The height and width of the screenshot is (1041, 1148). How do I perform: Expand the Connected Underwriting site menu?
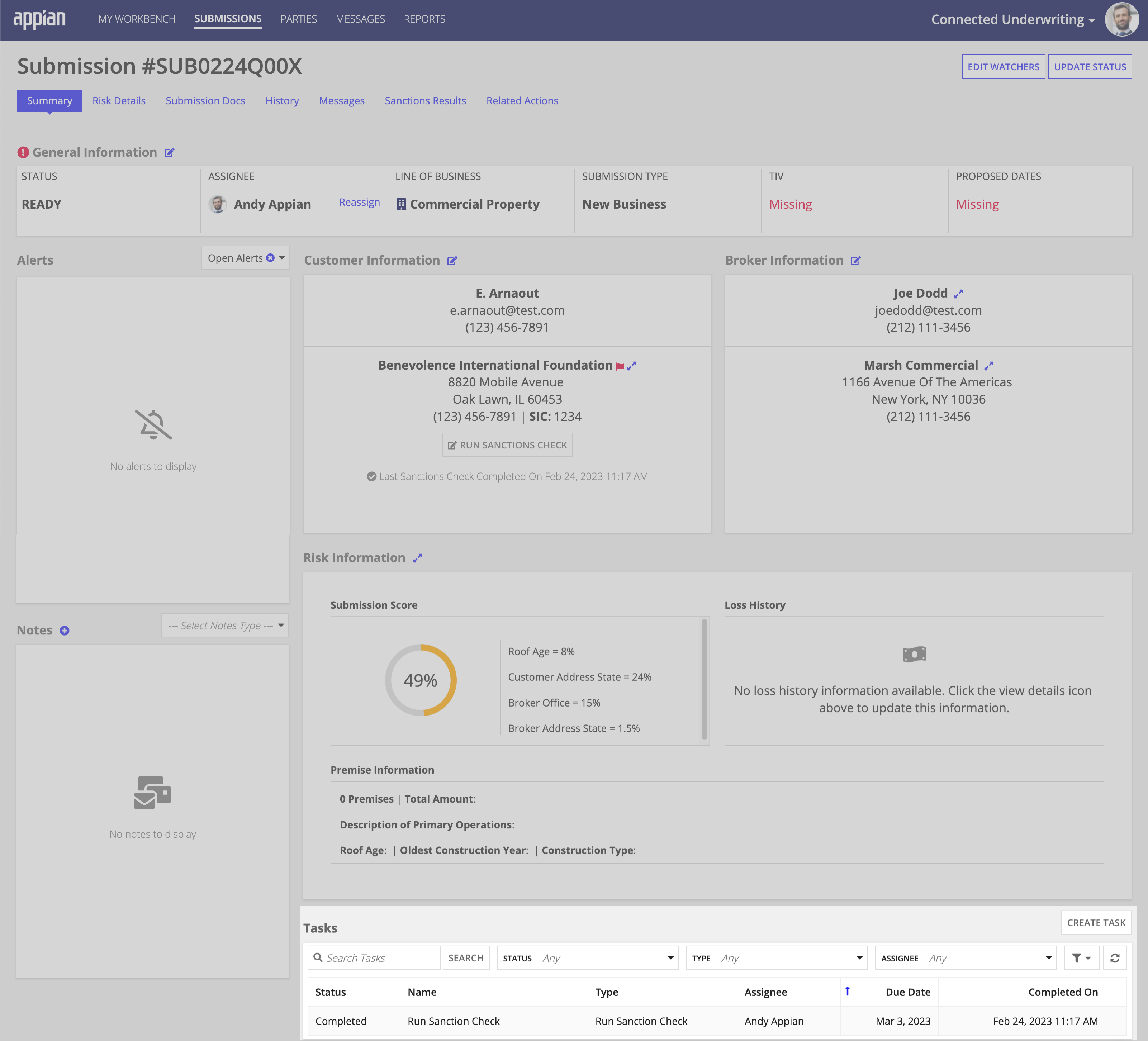pos(1012,19)
